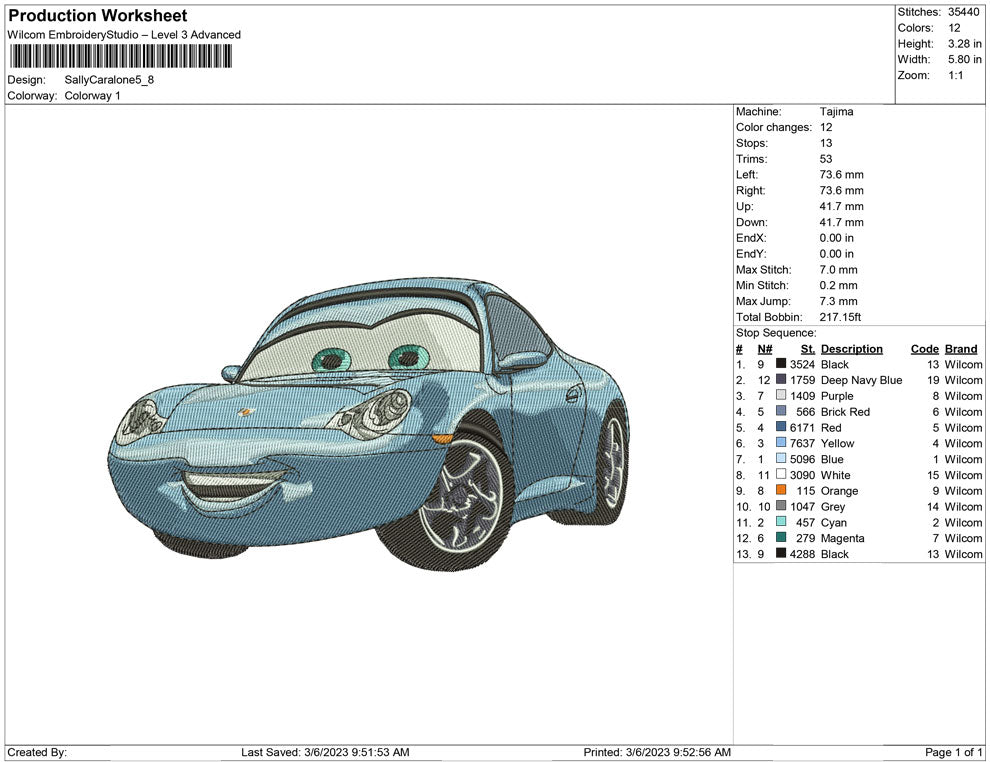The width and height of the screenshot is (990, 762).
Task: Click the Stitches count 35440
Action: [965, 12]
